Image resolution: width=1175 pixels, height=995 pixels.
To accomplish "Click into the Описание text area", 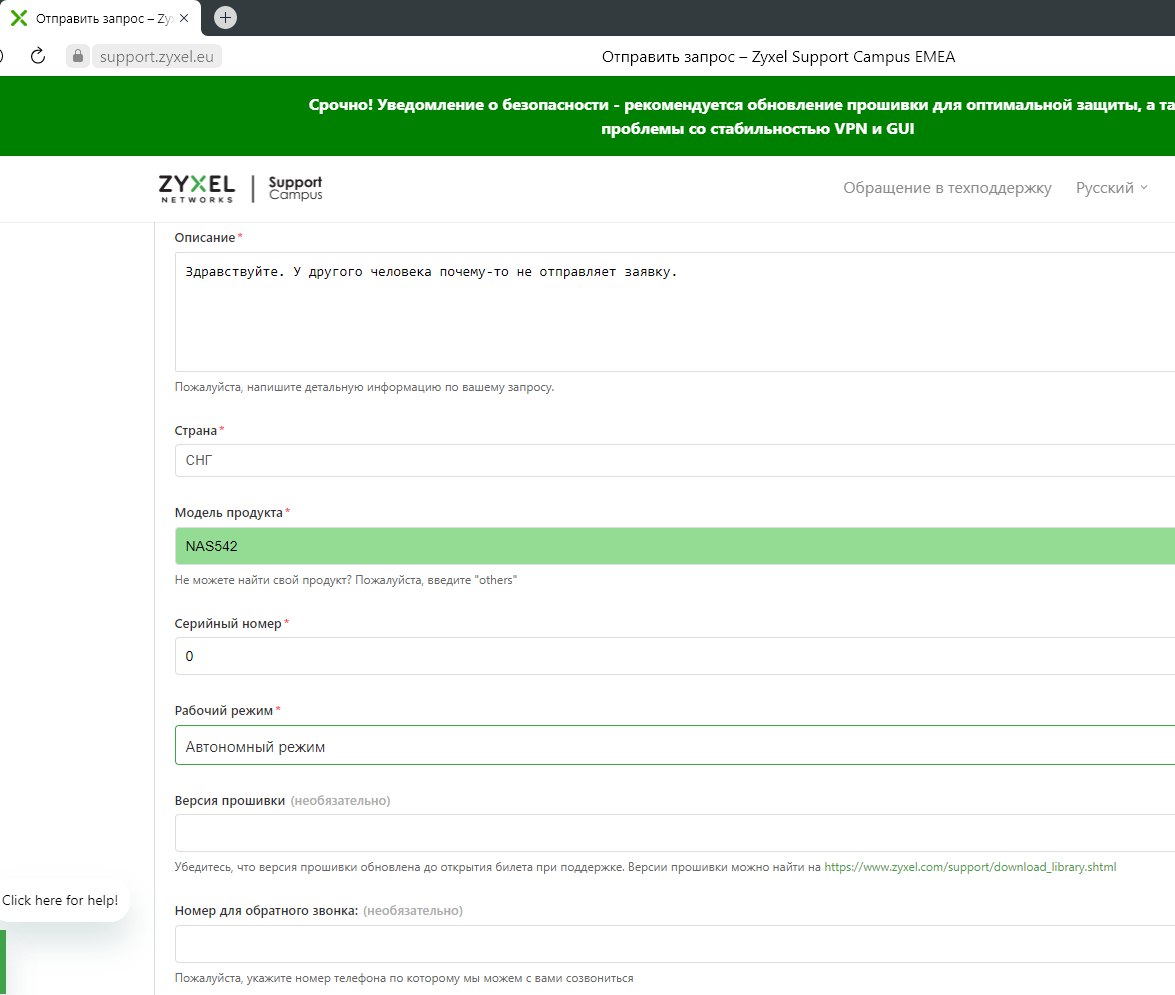I will tap(674, 312).
